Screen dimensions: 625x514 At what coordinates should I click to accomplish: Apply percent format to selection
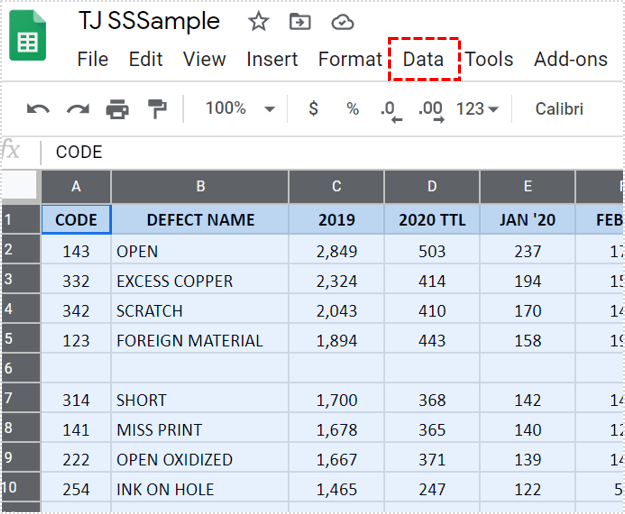352,109
